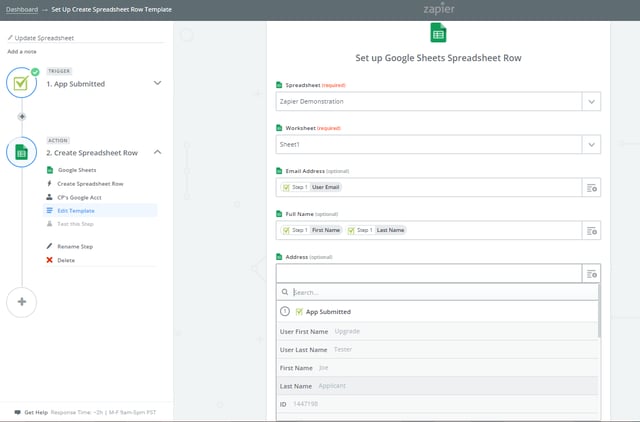Choose User First Name 'Upgrade' option
This screenshot has height=422, width=640.
coord(438,331)
